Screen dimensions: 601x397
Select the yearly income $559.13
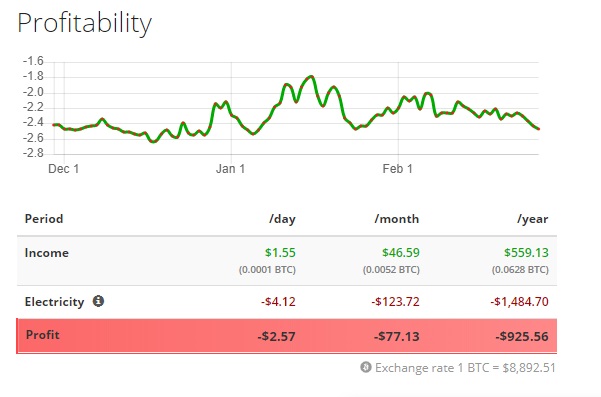[x=526, y=253]
